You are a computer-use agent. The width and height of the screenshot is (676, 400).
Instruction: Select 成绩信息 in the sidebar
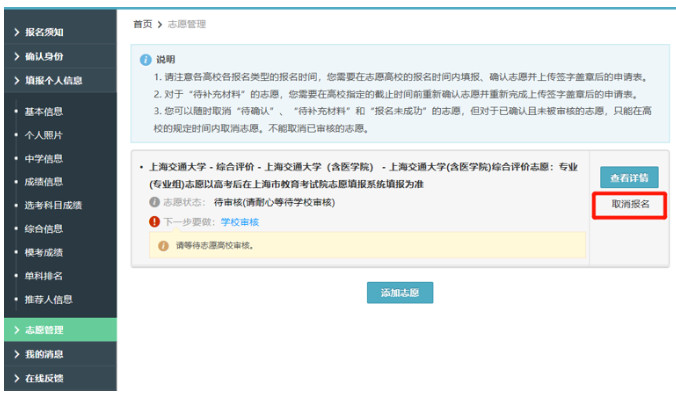[44, 181]
